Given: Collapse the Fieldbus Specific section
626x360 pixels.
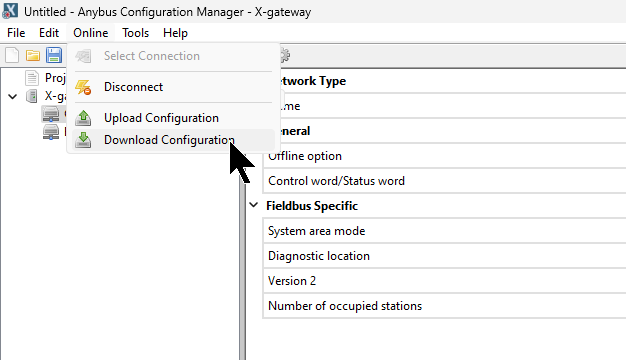Looking at the screenshot, I should click(x=254, y=205).
